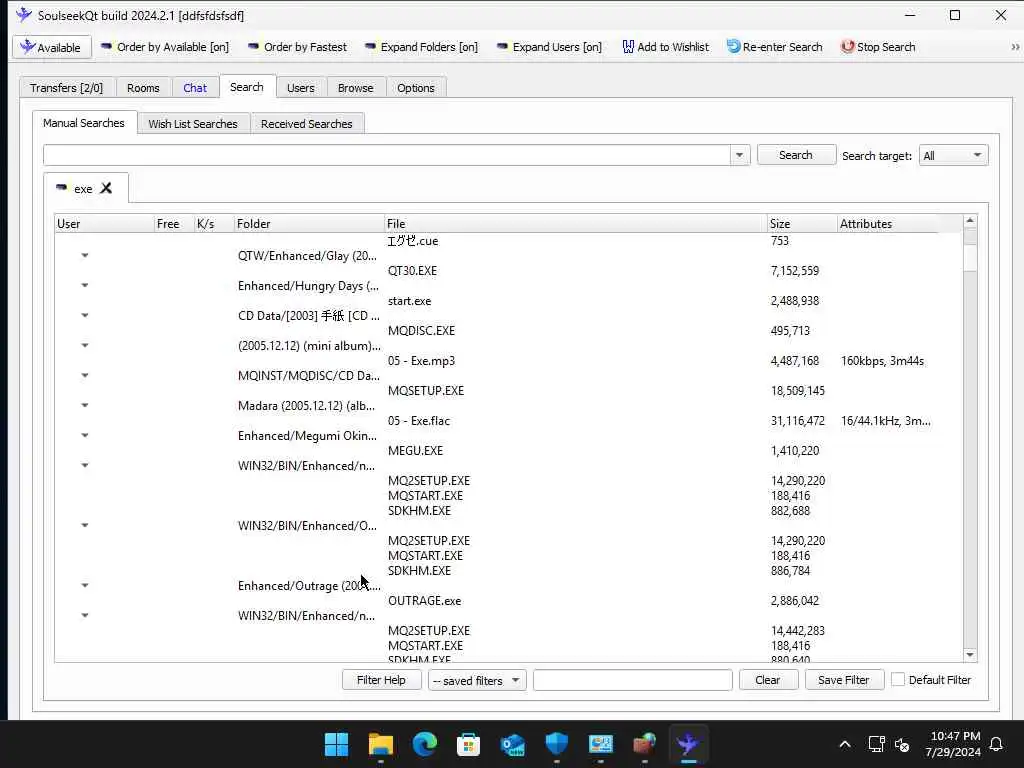Click Re-enter Search toolbar button
The image size is (1024, 768).
coord(775,47)
